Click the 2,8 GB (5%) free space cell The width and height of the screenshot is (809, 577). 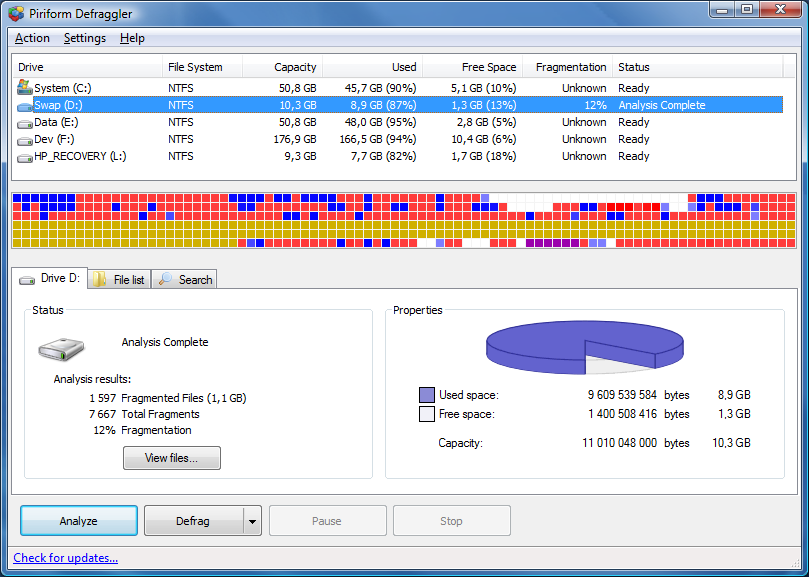(486, 122)
